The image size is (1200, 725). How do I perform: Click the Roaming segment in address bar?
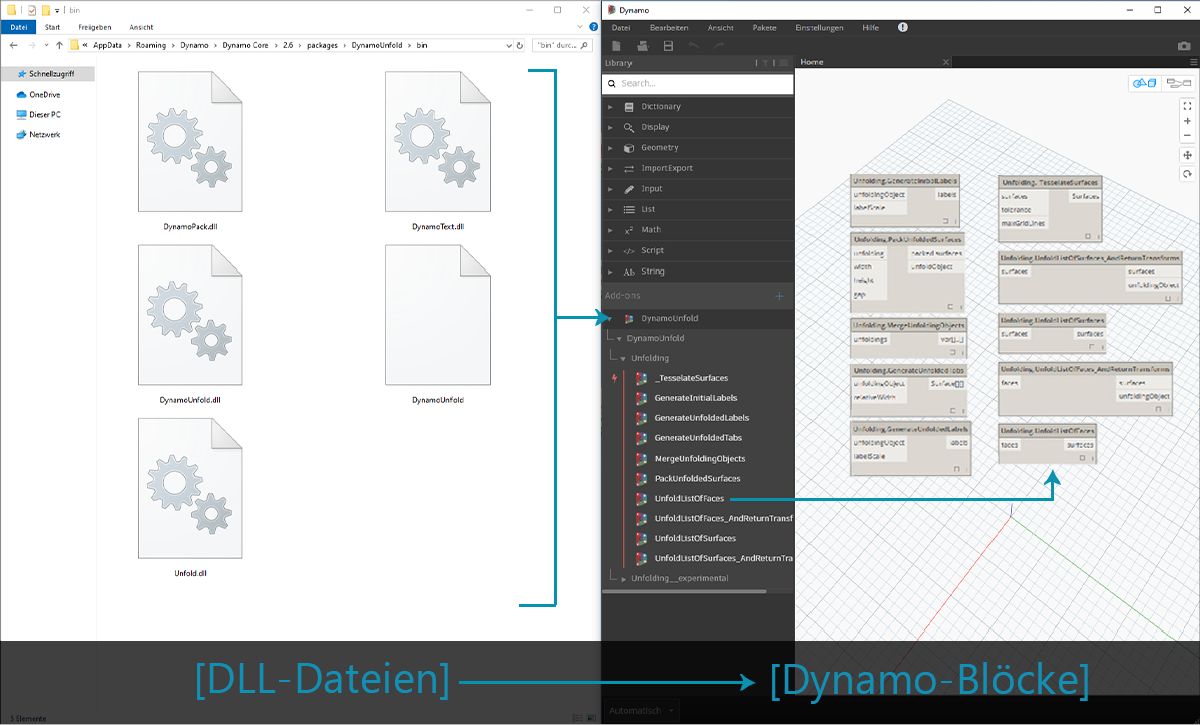tap(152, 45)
